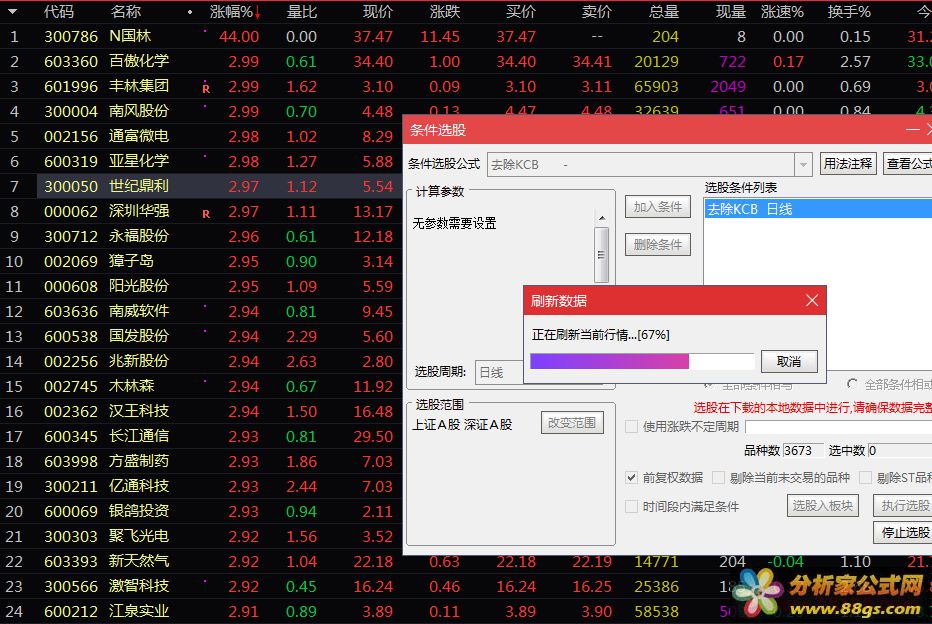The height and width of the screenshot is (624, 932).
Task: Click the 使用涨跌不定周期 input field
Action: tap(838, 427)
